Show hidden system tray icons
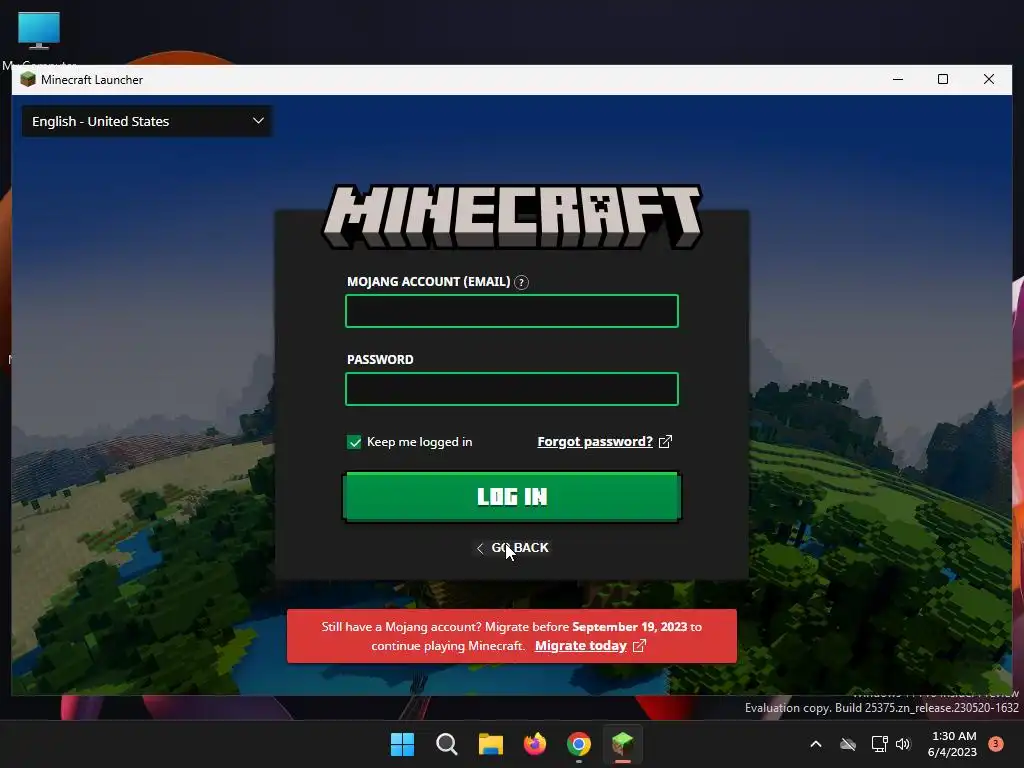 (x=816, y=744)
